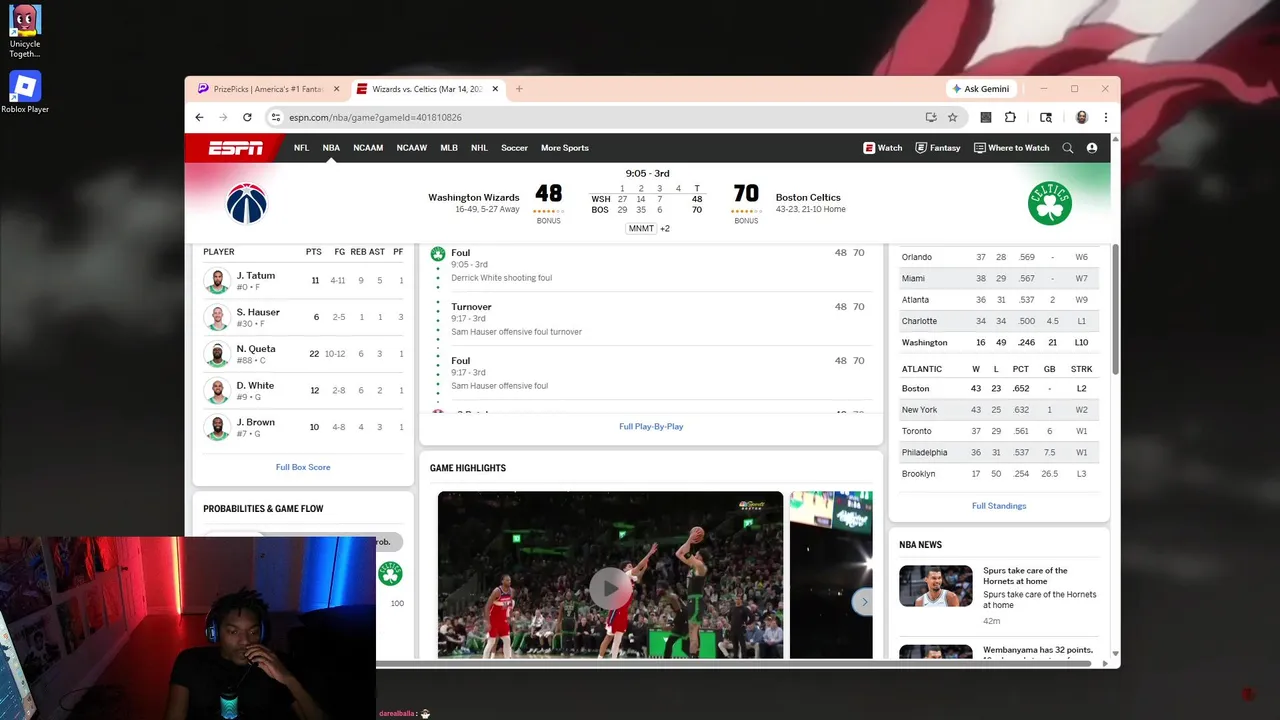Image resolution: width=1280 pixels, height=720 pixels.
Task: Open the Wembanyama has 32 points headline
Action: point(1037,650)
